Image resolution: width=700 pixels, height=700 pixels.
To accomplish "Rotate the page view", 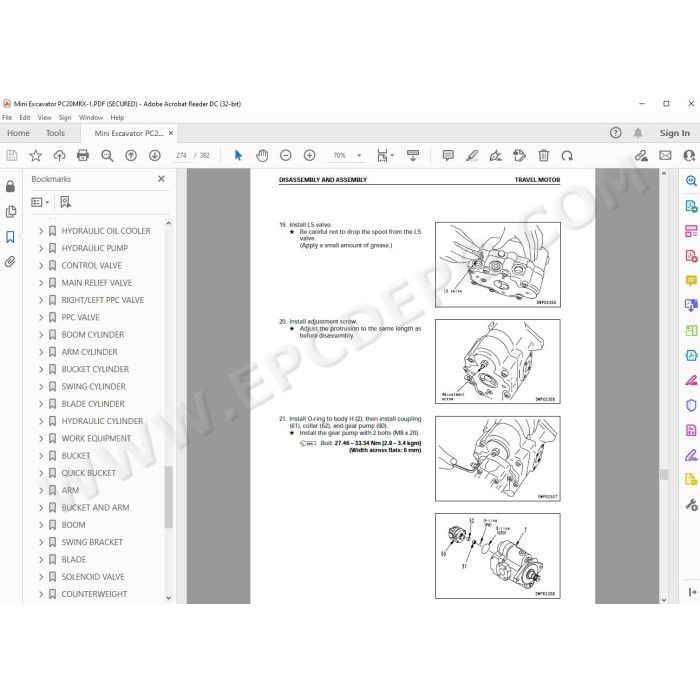I will [x=567, y=155].
